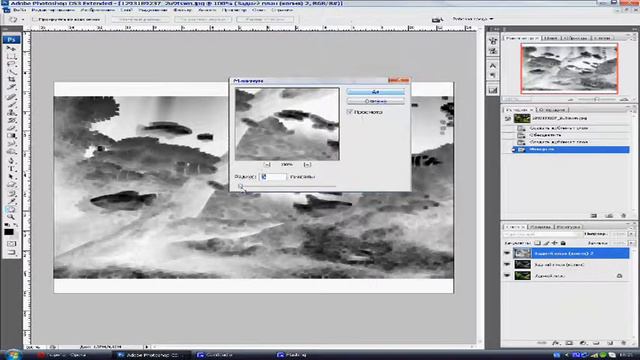Open Hand tool preset picker arrow

[22, 19]
